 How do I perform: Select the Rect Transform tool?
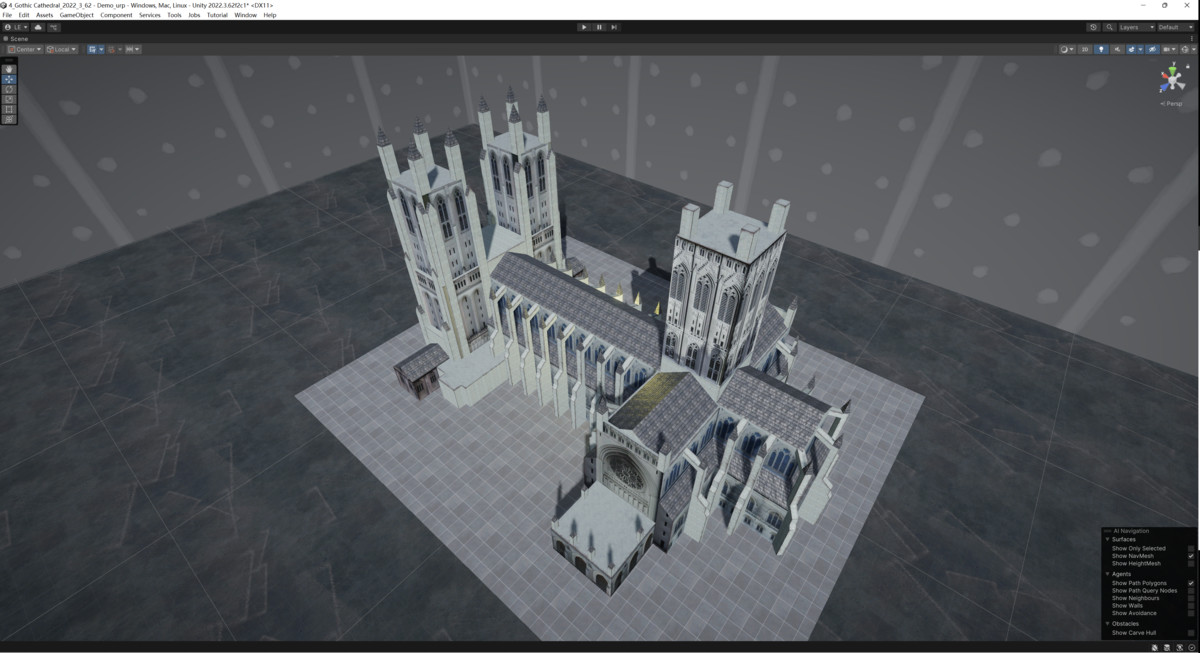9,109
